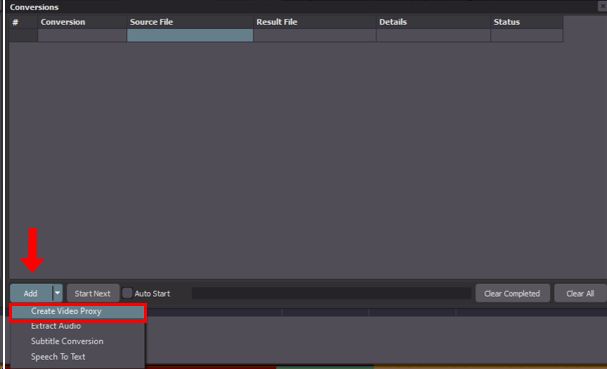The height and width of the screenshot is (369, 607).
Task: Click the Status column header
Action: coord(526,22)
